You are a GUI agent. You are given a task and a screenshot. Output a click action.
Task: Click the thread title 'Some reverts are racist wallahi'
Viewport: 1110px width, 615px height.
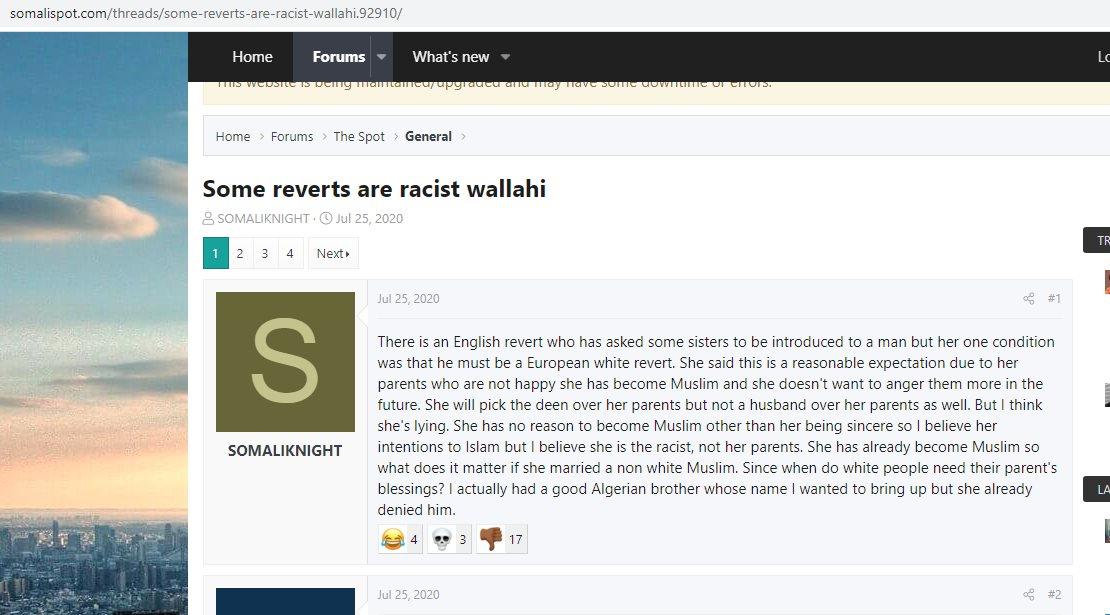click(374, 189)
